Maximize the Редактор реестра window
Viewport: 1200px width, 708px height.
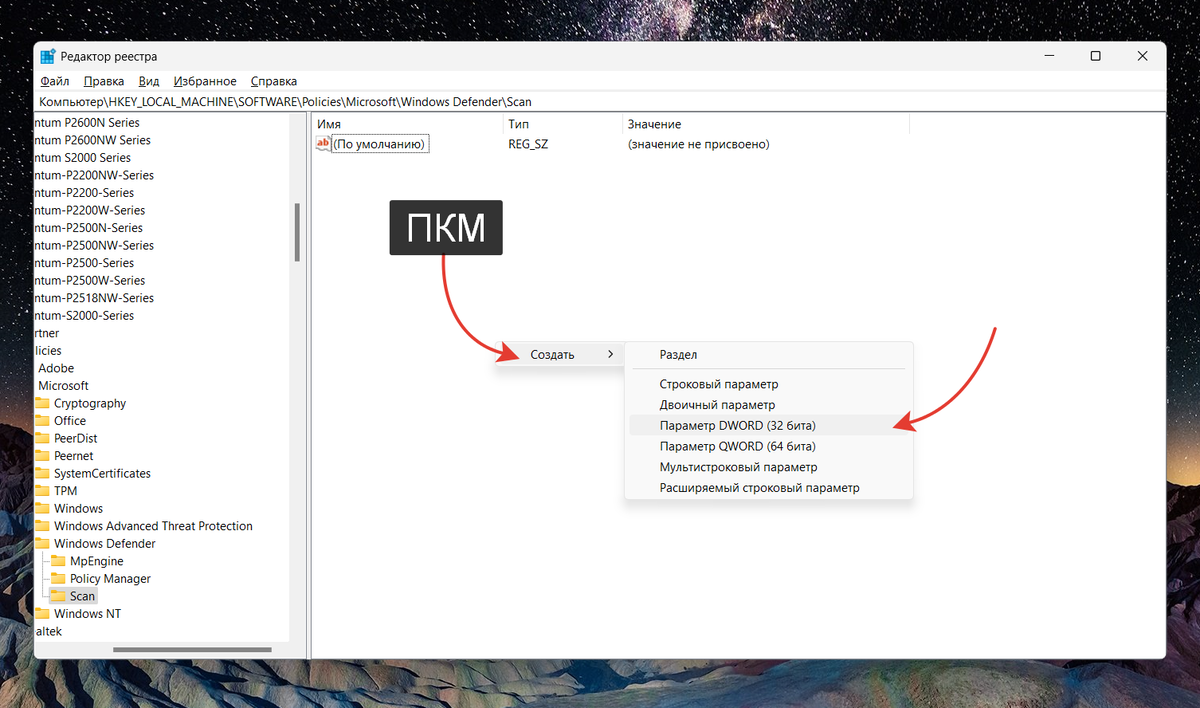[x=1095, y=57]
